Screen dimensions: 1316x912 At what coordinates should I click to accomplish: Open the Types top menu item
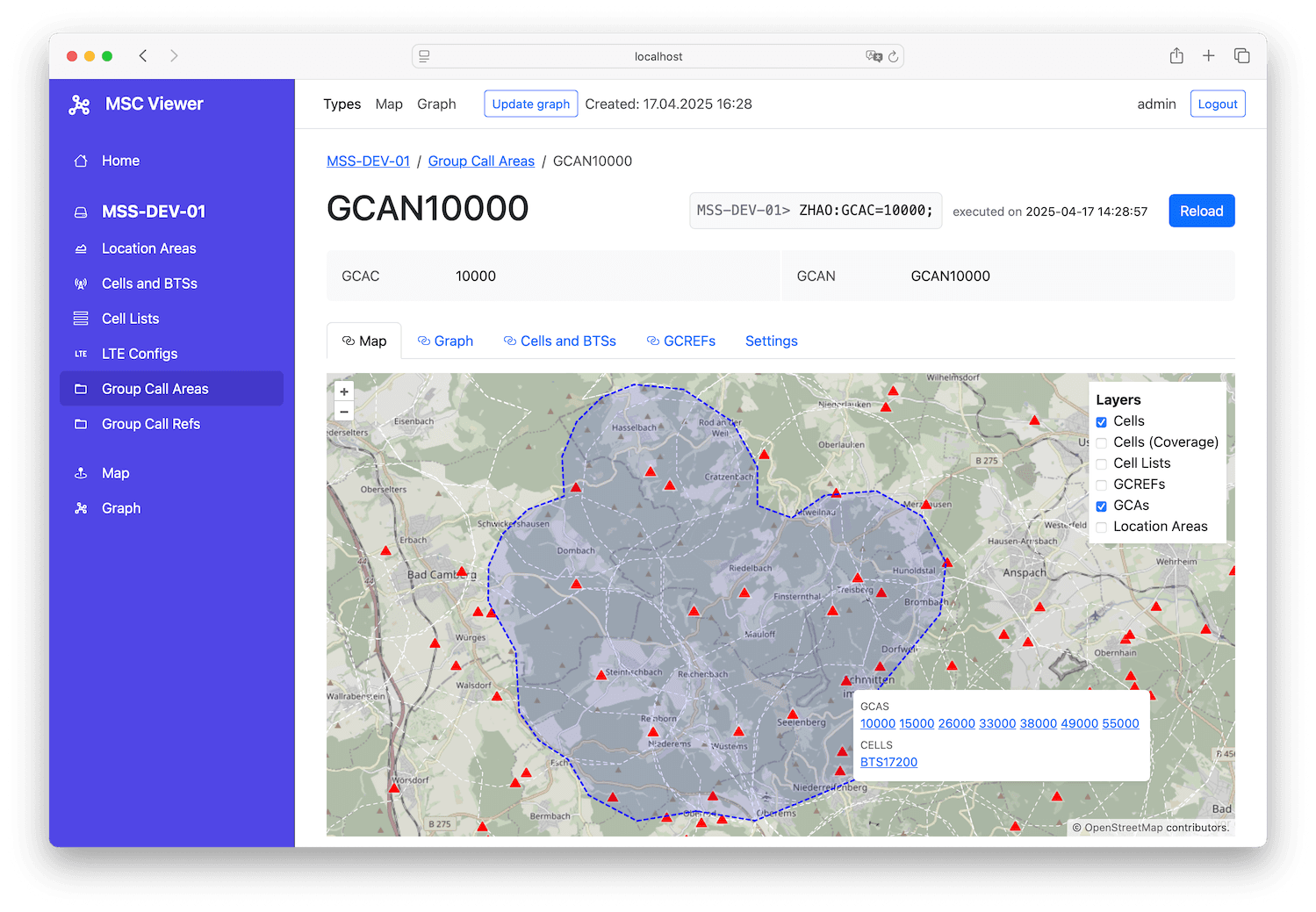(342, 104)
